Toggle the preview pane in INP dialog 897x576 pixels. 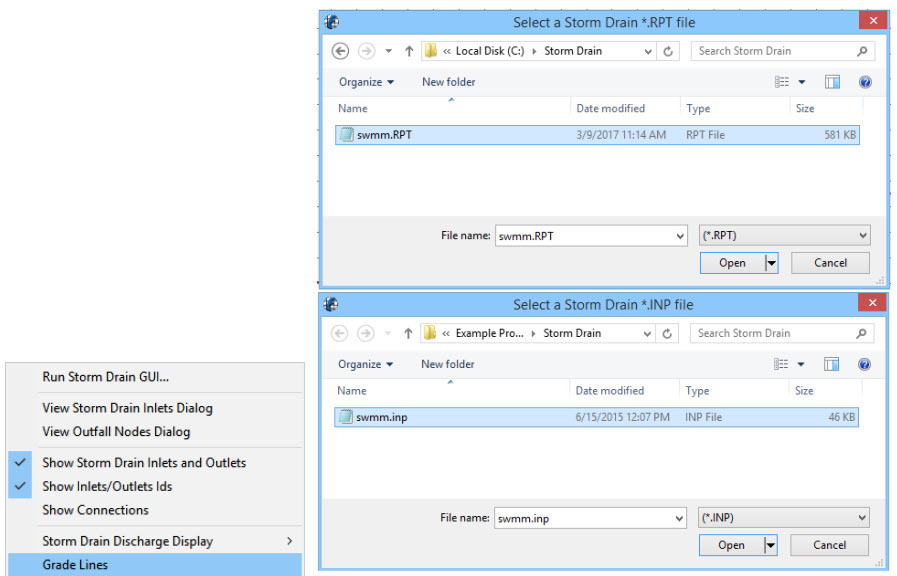coord(832,365)
